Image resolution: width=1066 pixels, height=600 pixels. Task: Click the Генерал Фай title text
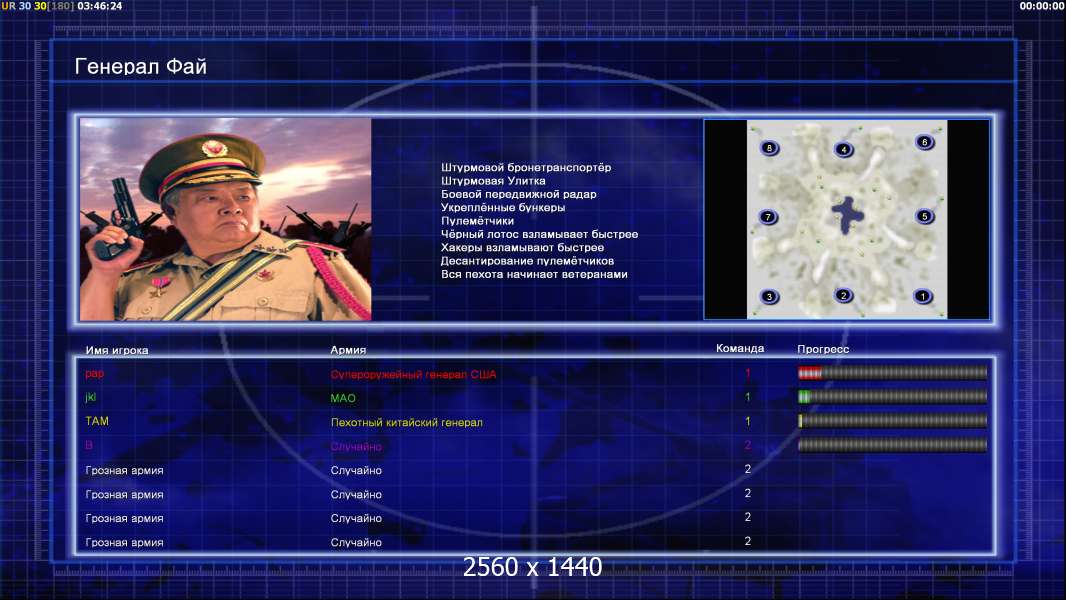point(141,67)
